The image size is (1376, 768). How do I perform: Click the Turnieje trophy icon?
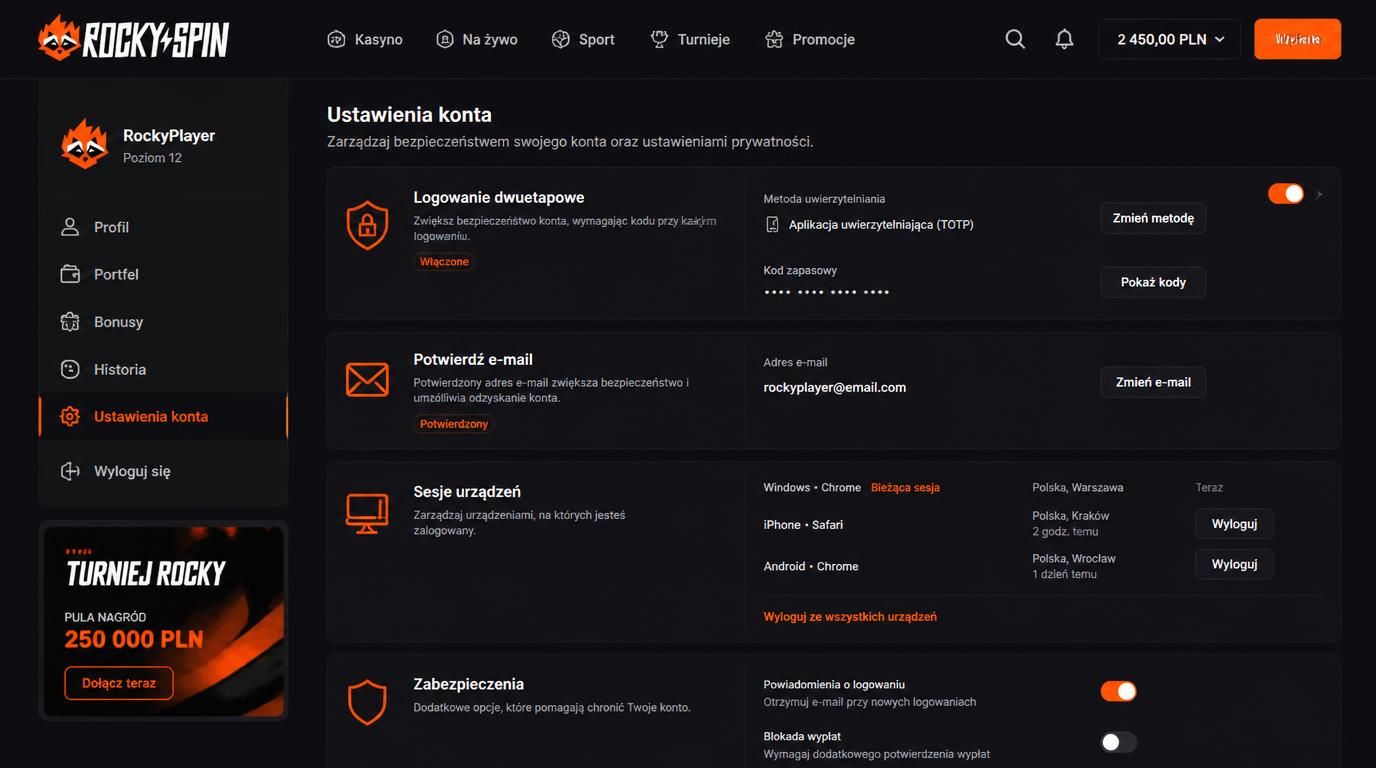point(659,39)
